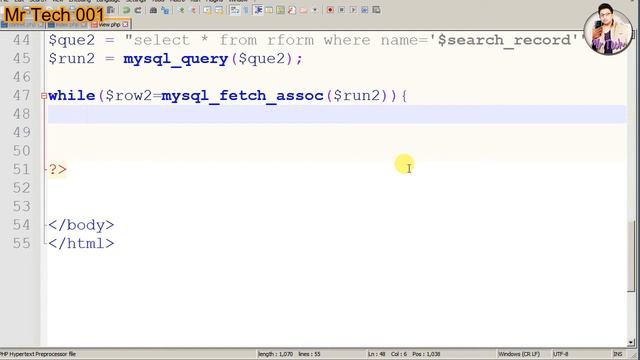
Task: Click the Zoom Out toolbar icon
Action: (x=192, y=10)
